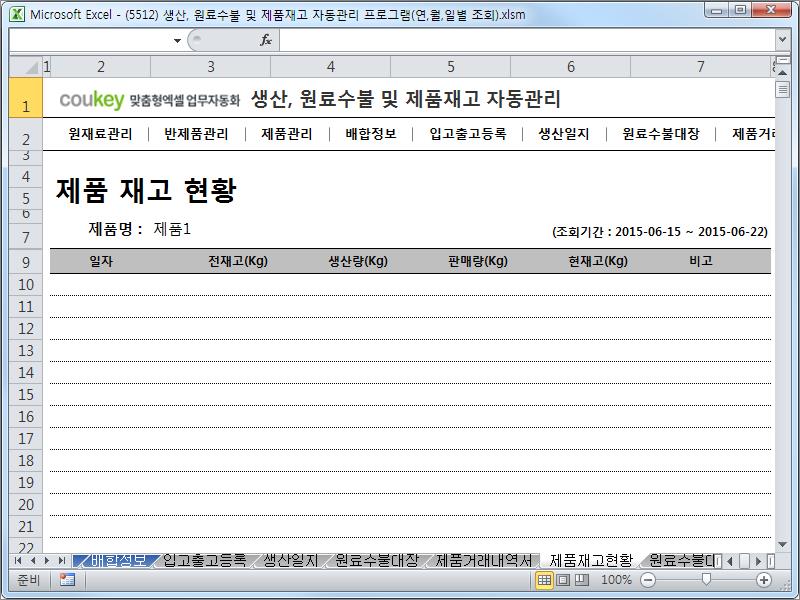Select row header 15
The height and width of the screenshot is (600, 800).
pyautogui.click(x=26, y=395)
